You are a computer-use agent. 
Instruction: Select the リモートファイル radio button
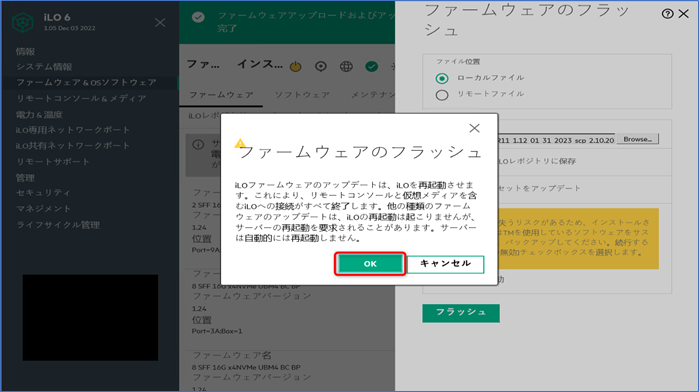click(x=442, y=95)
